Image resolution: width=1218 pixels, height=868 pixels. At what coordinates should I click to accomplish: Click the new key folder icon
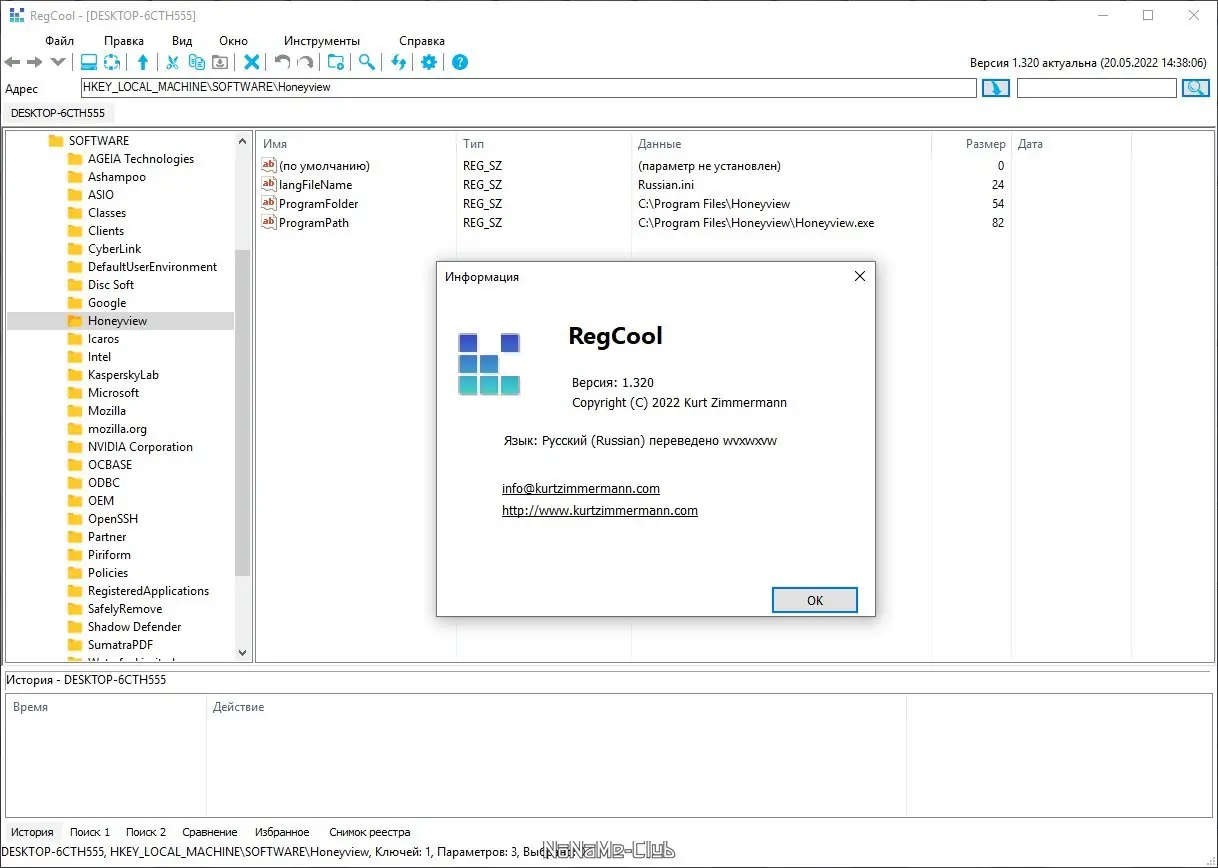pos(336,62)
